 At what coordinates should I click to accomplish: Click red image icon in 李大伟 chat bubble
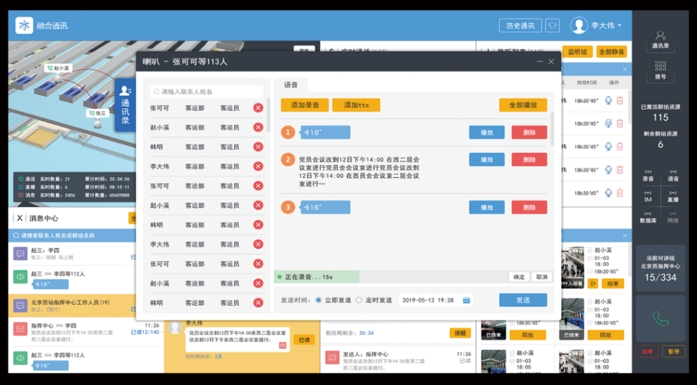pos(282,345)
